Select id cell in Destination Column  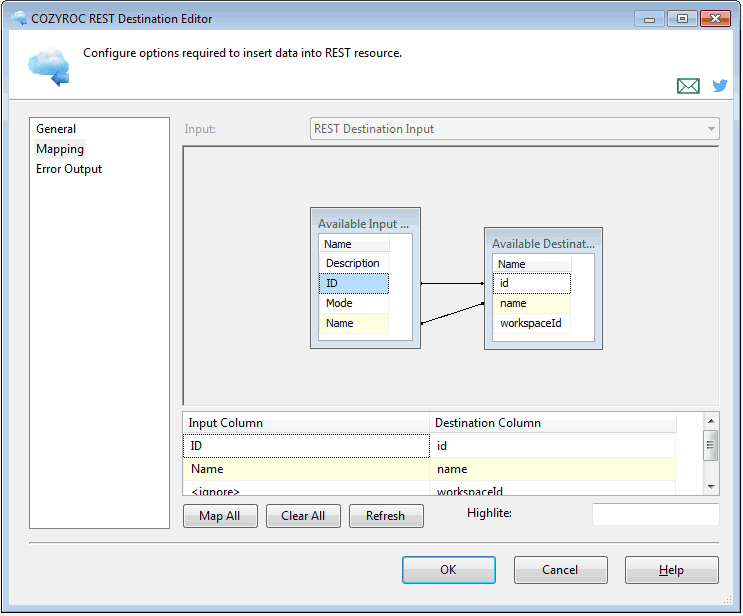tap(553, 446)
